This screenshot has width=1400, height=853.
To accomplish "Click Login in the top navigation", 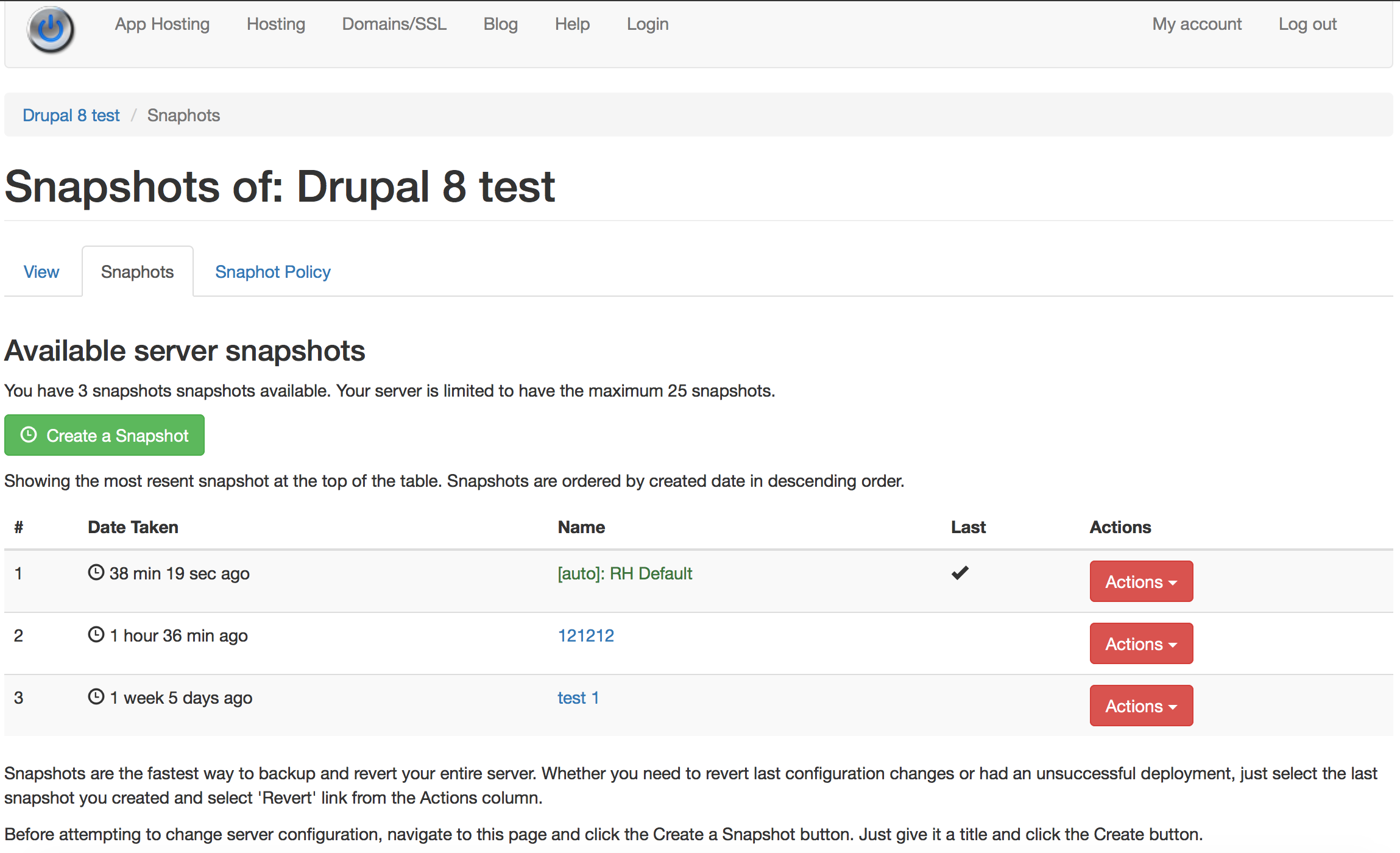I will tap(648, 24).
